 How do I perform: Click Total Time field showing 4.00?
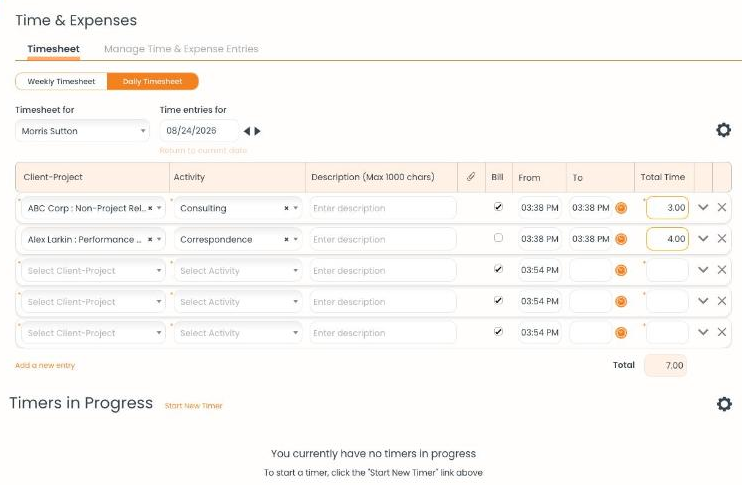point(667,239)
